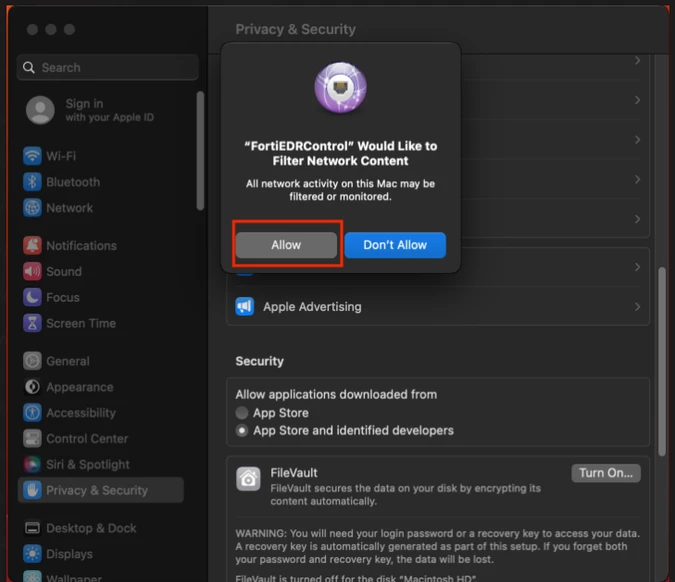
Task: Click the search magnifier icon
Action: tap(29, 68)
